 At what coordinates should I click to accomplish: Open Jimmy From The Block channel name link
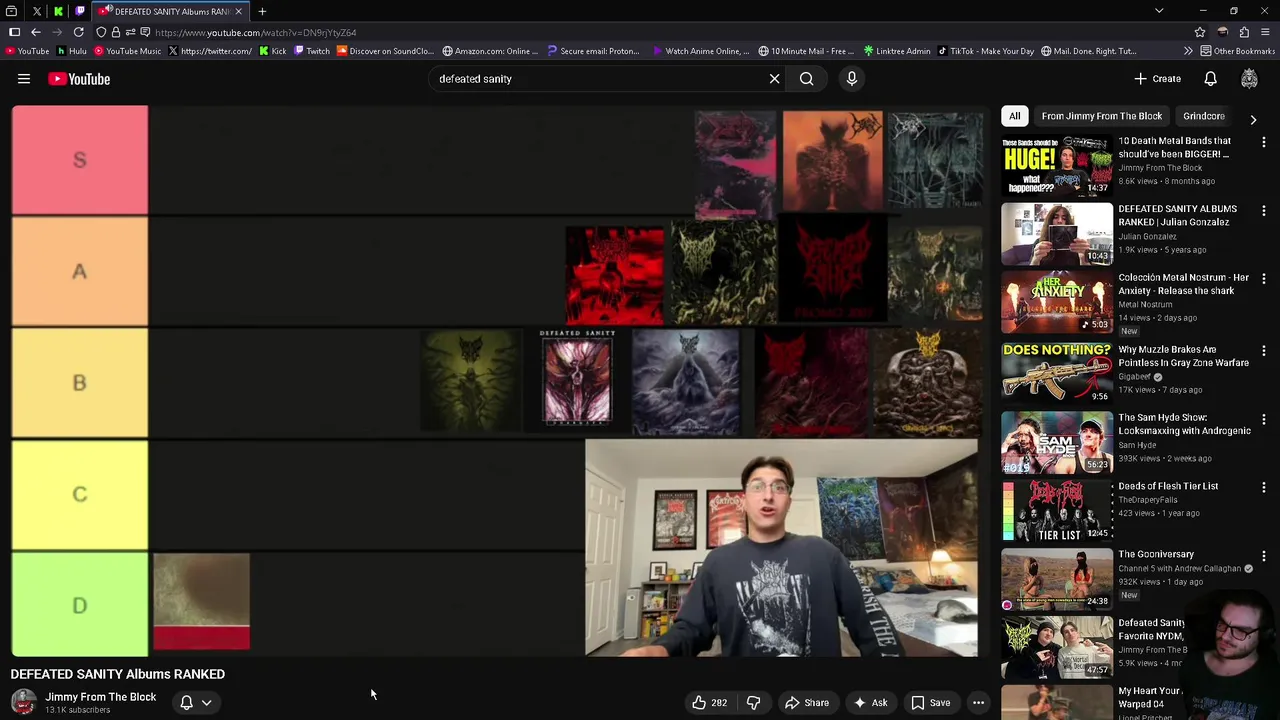[x=100, y=697]
